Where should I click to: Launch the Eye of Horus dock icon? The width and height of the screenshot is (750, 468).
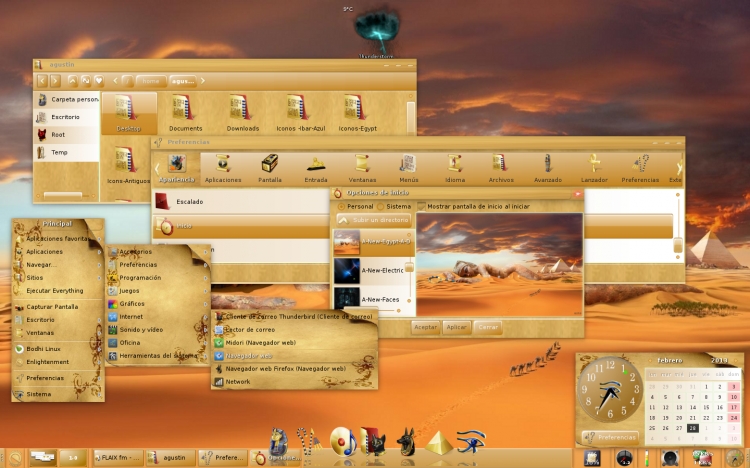(x=471, y=441)
